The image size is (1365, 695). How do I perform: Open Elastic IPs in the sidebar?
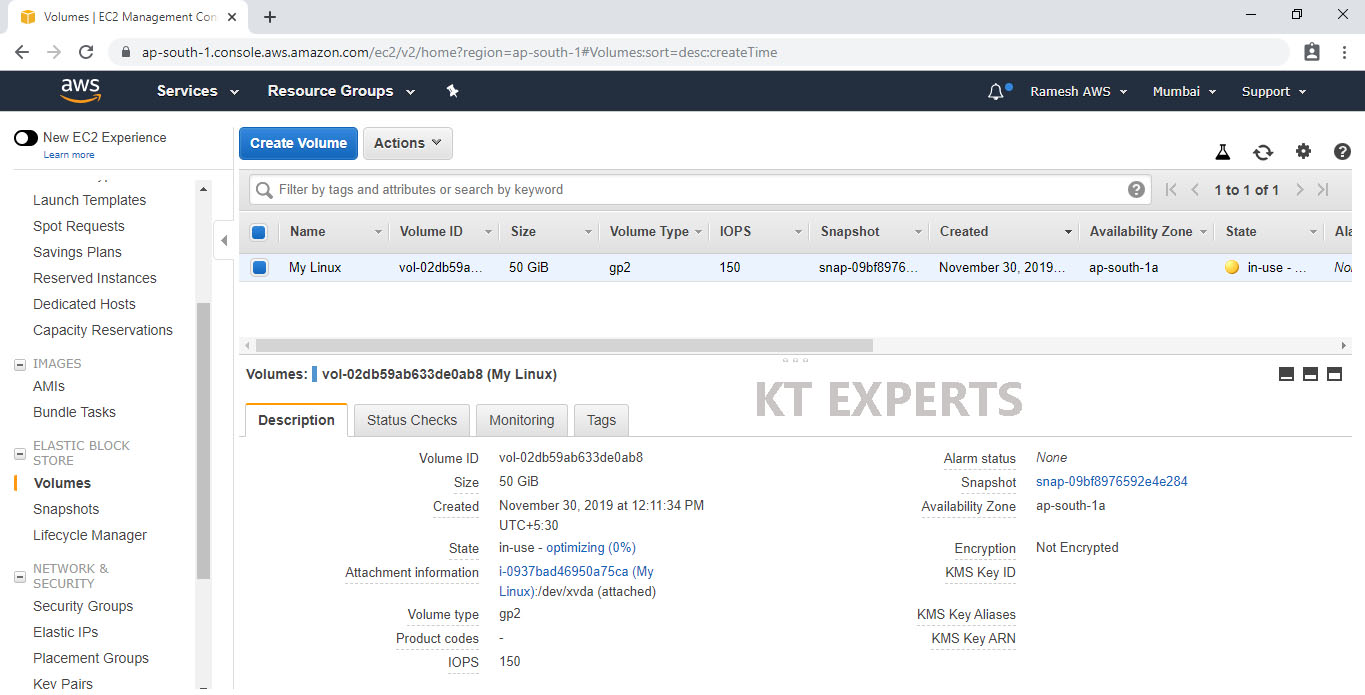[x=66, y=632]
